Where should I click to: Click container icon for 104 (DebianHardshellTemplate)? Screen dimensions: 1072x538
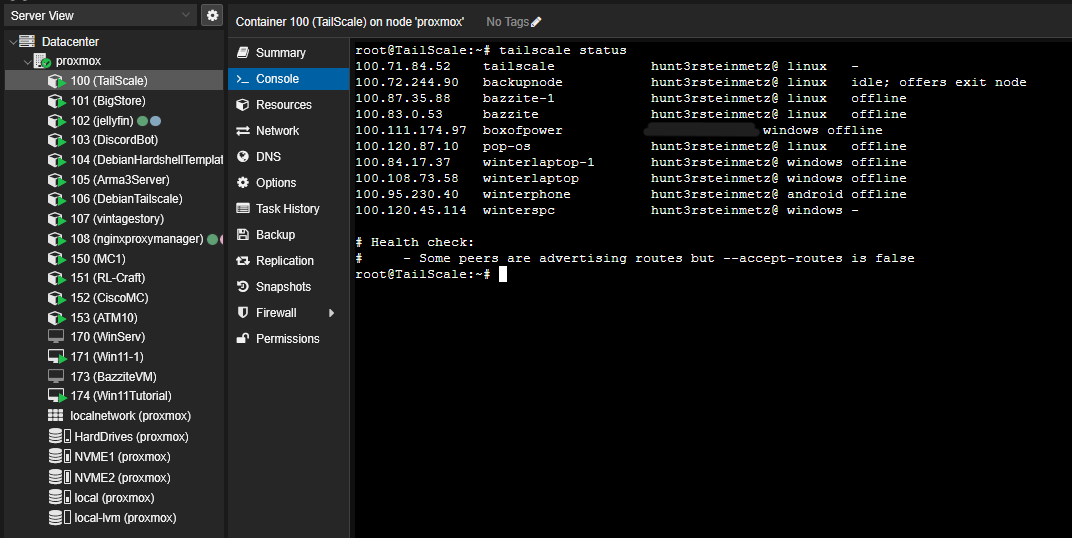[57, 160]
